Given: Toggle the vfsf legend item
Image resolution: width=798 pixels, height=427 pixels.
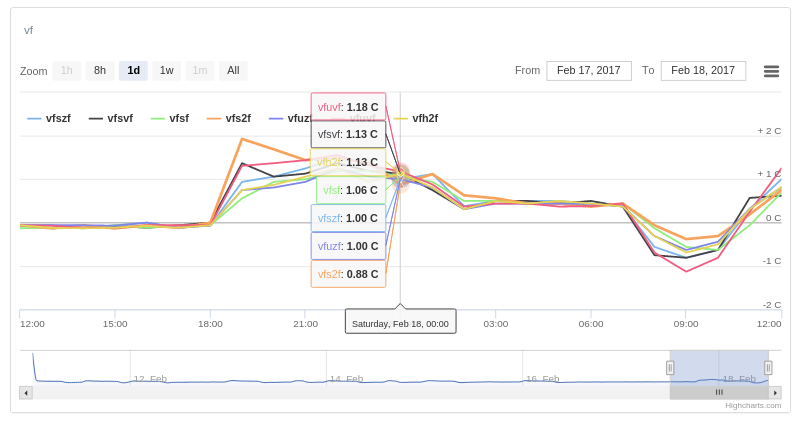Looking at the screenshot, I should click(170, 118).
